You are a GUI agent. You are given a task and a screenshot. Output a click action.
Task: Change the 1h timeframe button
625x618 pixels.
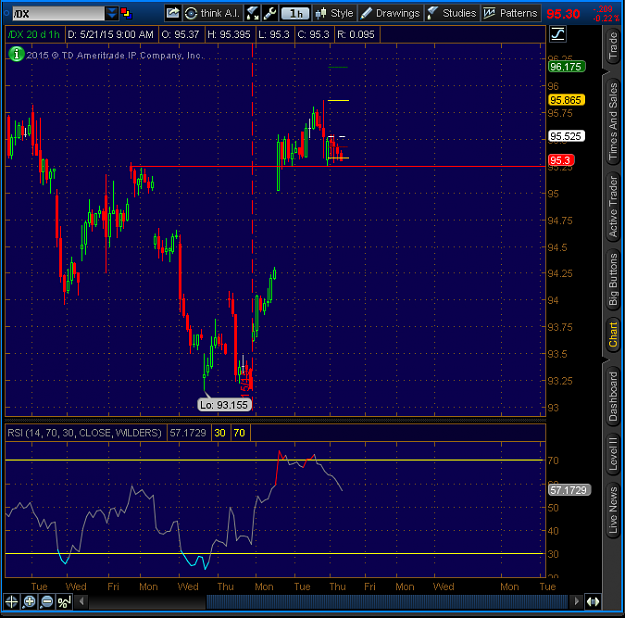[x=295, y=14]
